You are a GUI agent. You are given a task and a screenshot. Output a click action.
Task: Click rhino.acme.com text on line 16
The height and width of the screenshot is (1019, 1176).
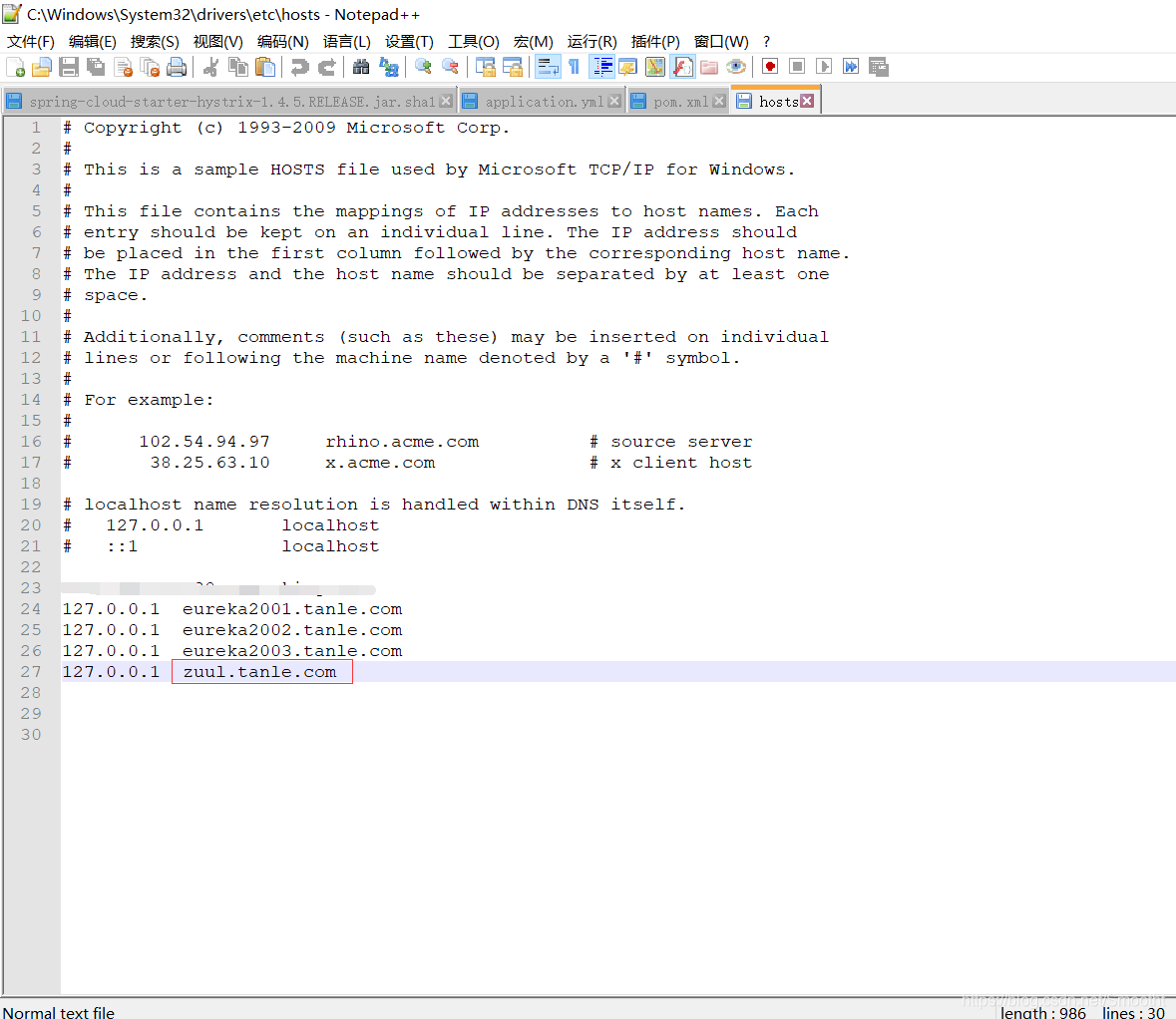[x=402, y=442]
